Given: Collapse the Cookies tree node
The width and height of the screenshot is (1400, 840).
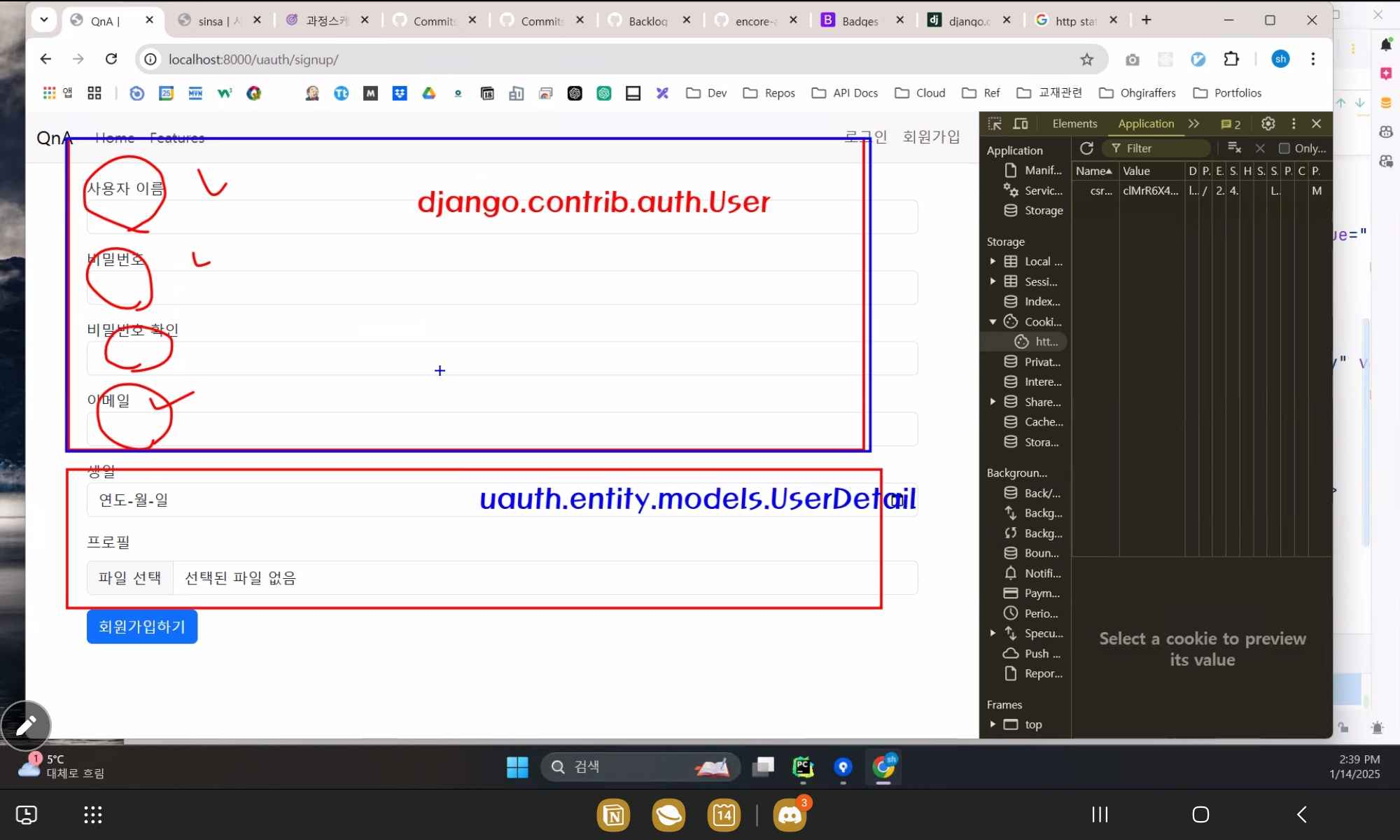Looking at the screenshot, I should coord(993,322).
